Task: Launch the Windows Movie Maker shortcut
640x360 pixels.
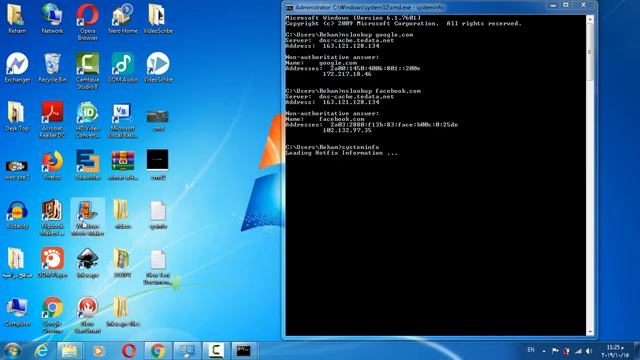Action: tap(87, 218)
